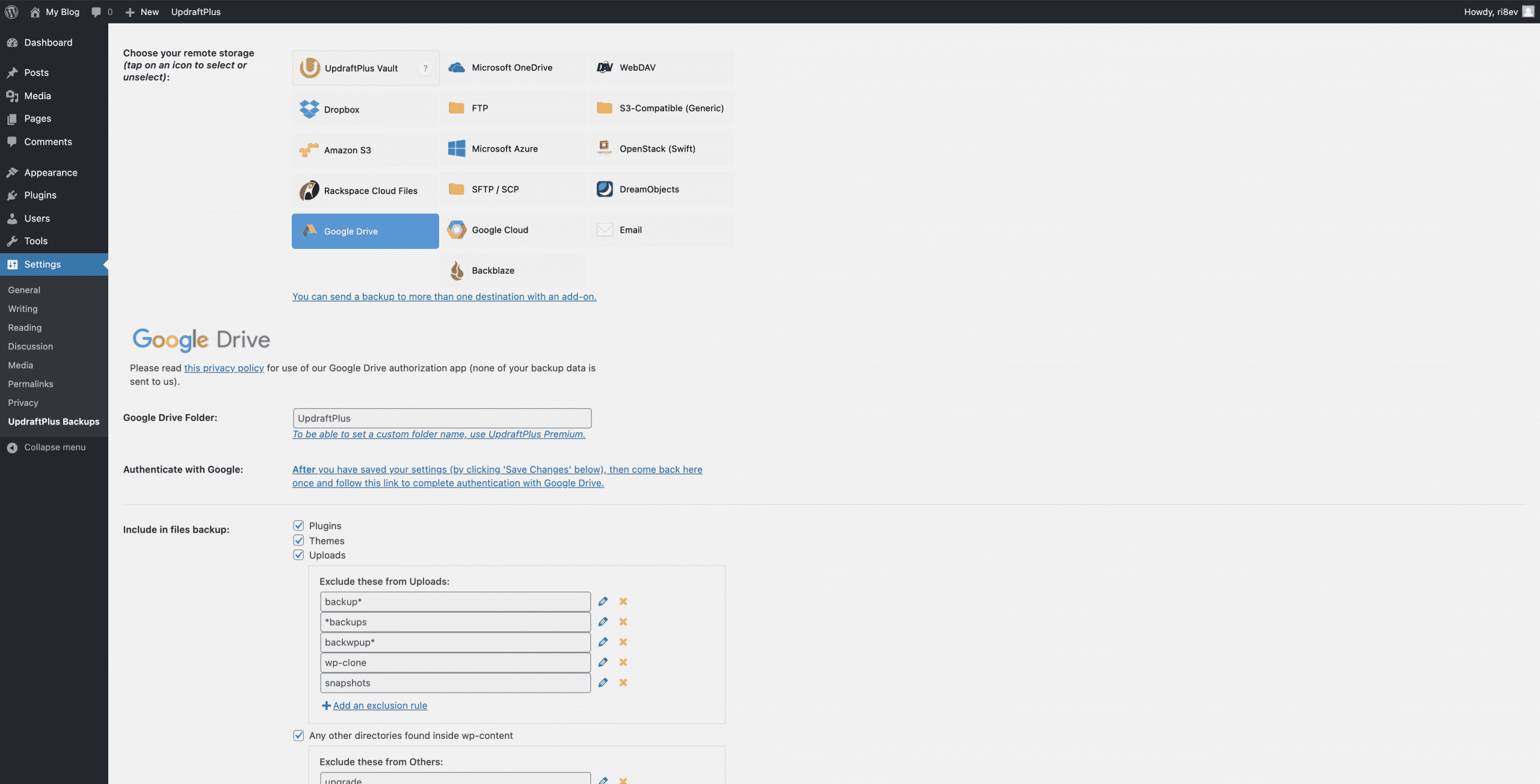
Task: Choose S3-Compatible (Generic) storage
Action: [x=661, y=108]
